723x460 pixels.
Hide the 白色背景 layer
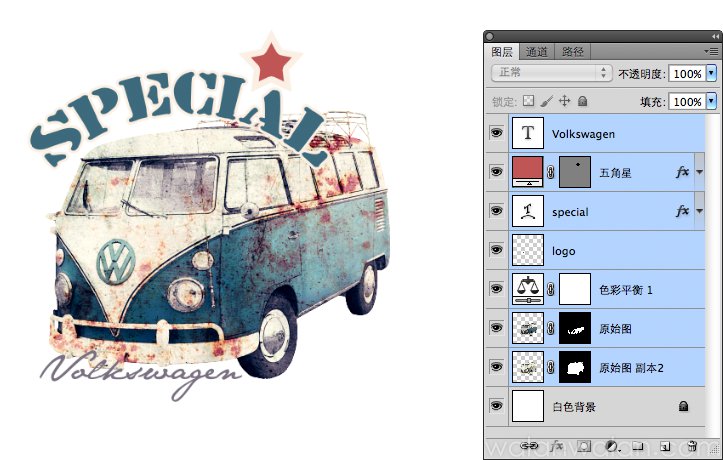point(496,406)
